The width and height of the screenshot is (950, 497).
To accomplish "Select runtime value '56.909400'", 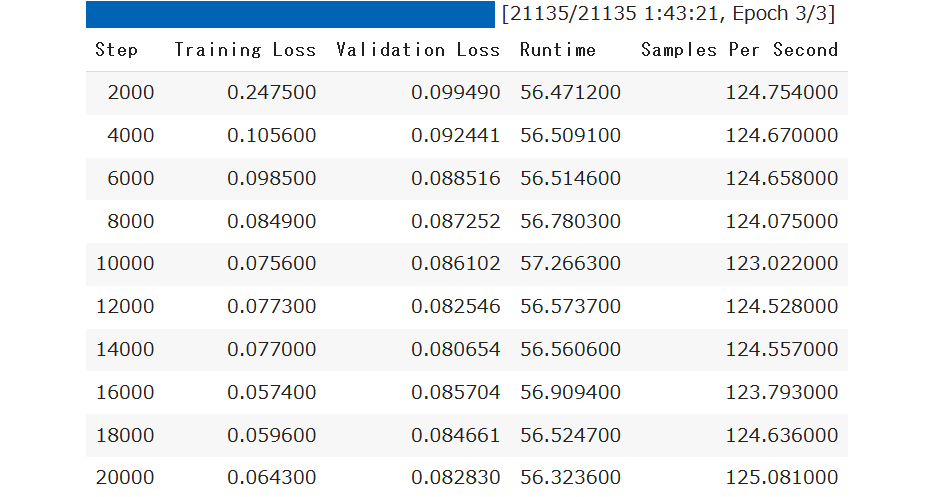I will coord(570,393).
